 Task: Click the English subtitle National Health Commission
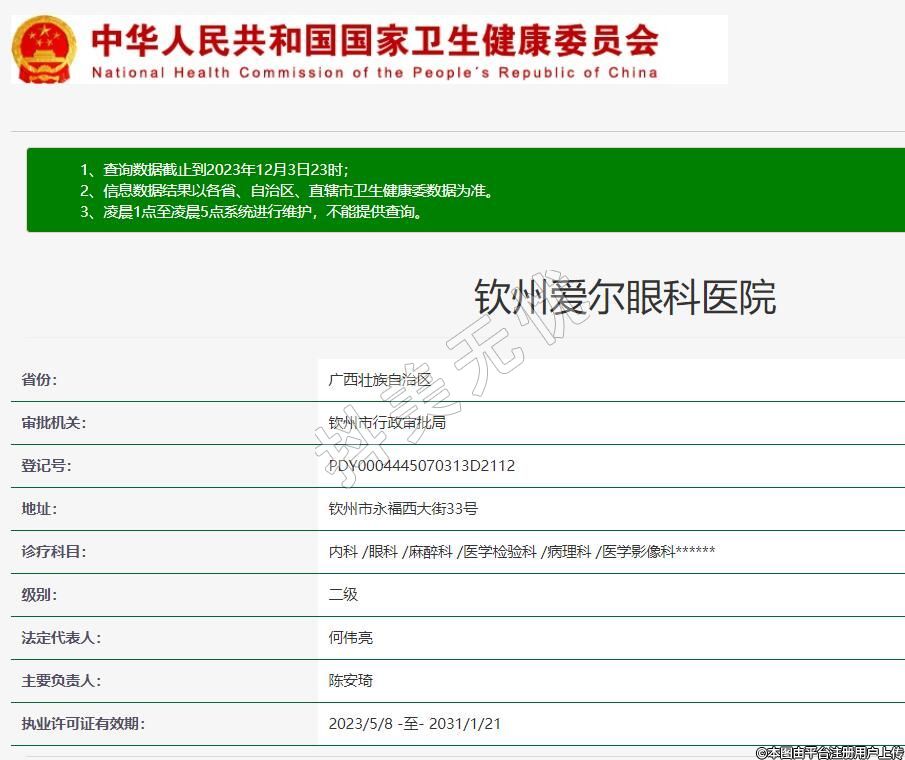[374, 73]
